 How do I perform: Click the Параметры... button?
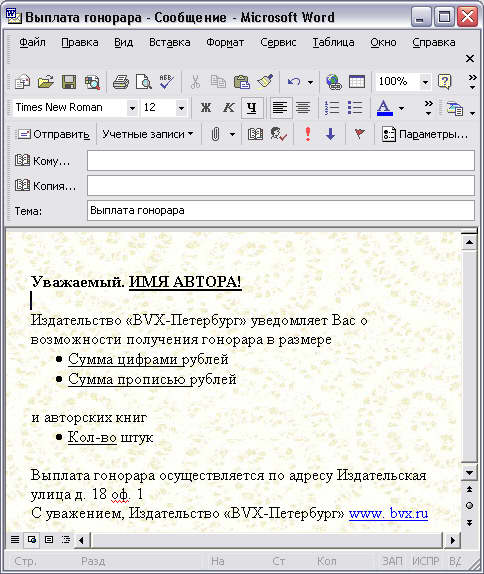click(x=425, y=134)
